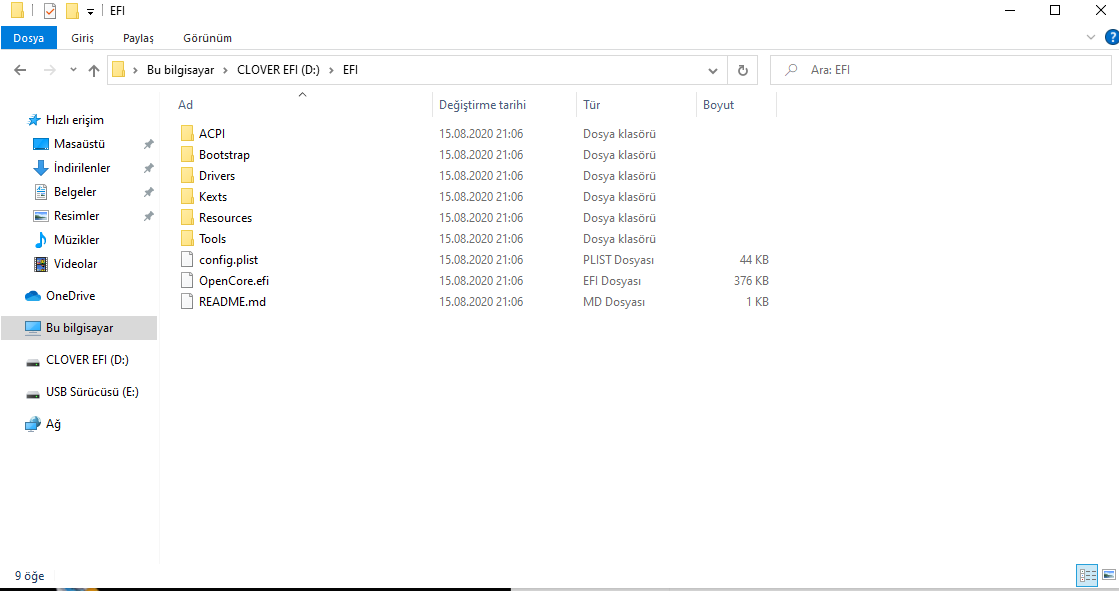Refresh the current folder view
Viewport: 1119px width, 591px height.
[x=742, y=71]
